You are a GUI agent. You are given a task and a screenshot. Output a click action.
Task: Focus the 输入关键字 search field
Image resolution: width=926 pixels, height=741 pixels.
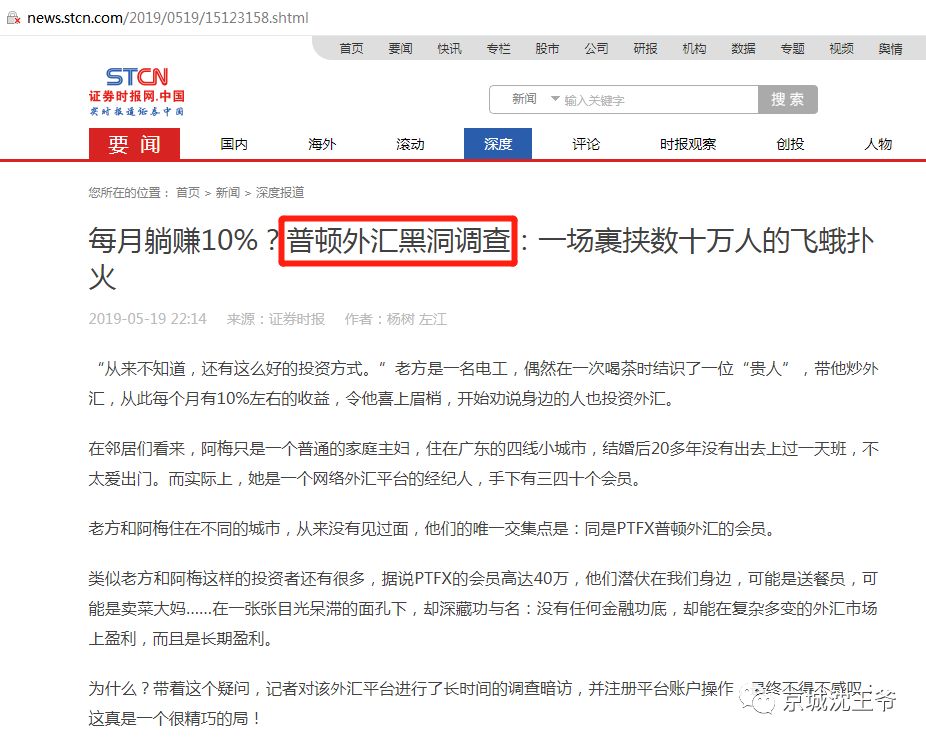coord(658,100)
